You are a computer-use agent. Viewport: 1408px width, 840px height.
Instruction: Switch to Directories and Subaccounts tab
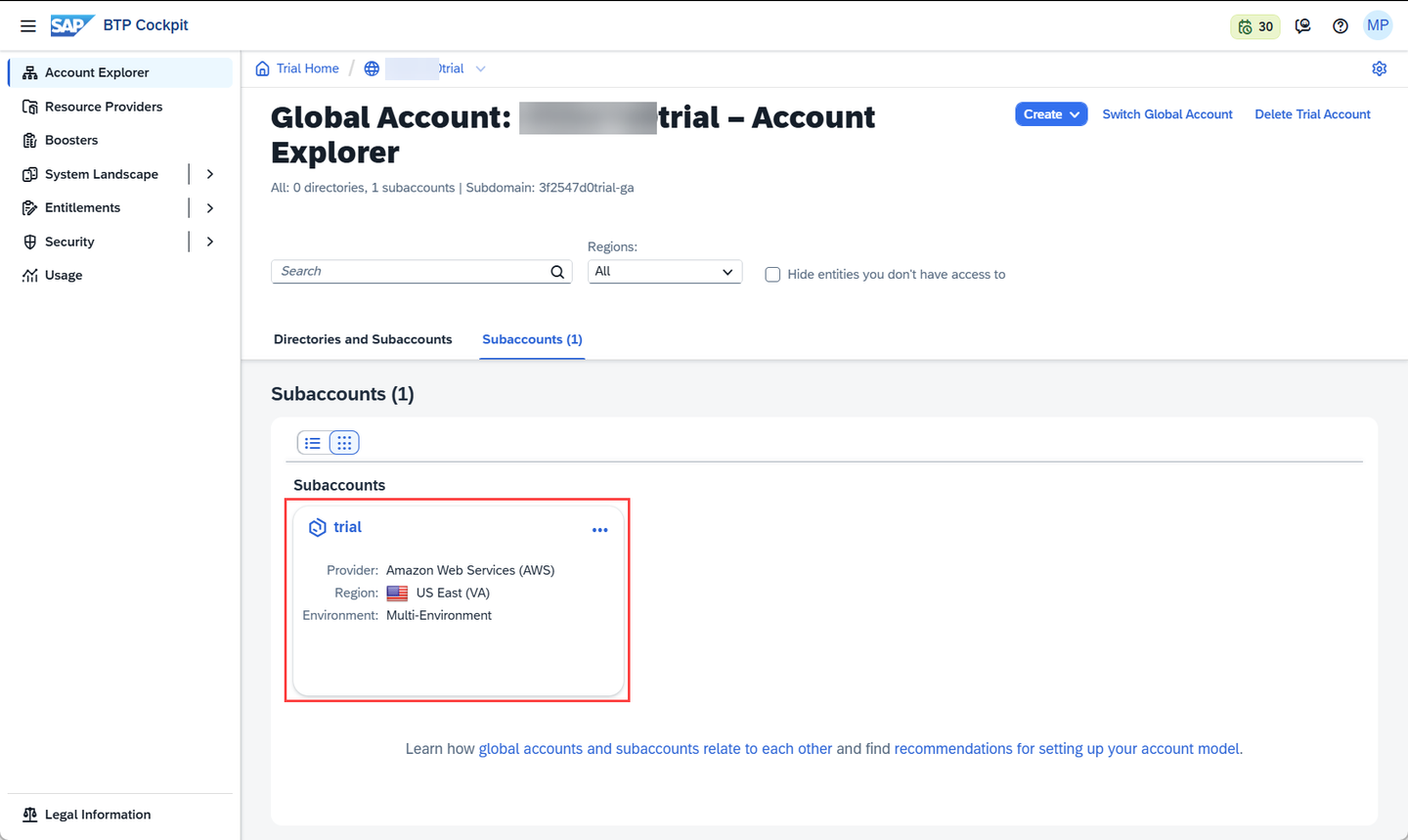coord(363,339)
